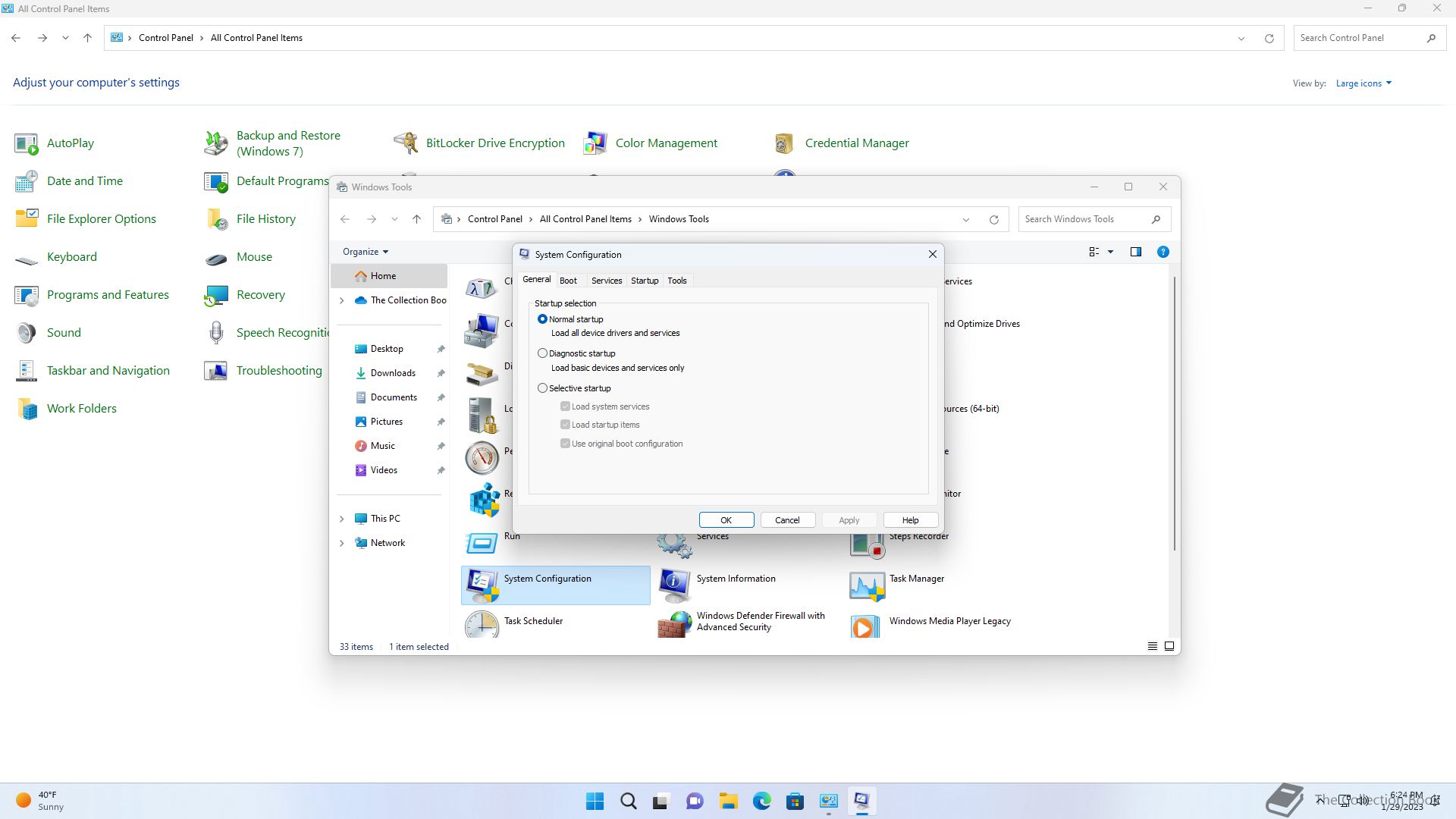1456x819 pixels.
Task: Toggle Load startup items checkbox
Action: 565,425
